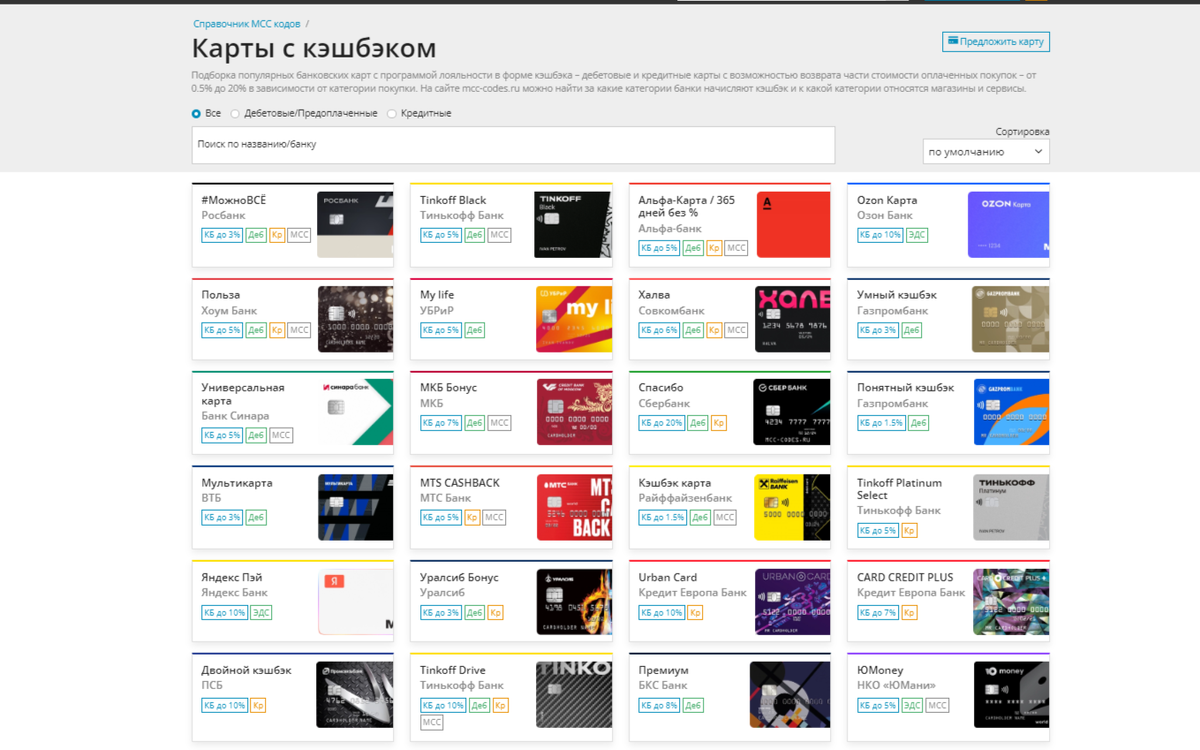Click the Польза Хоум Банк card image
The image size is (1200, 750).
(355, 320)
